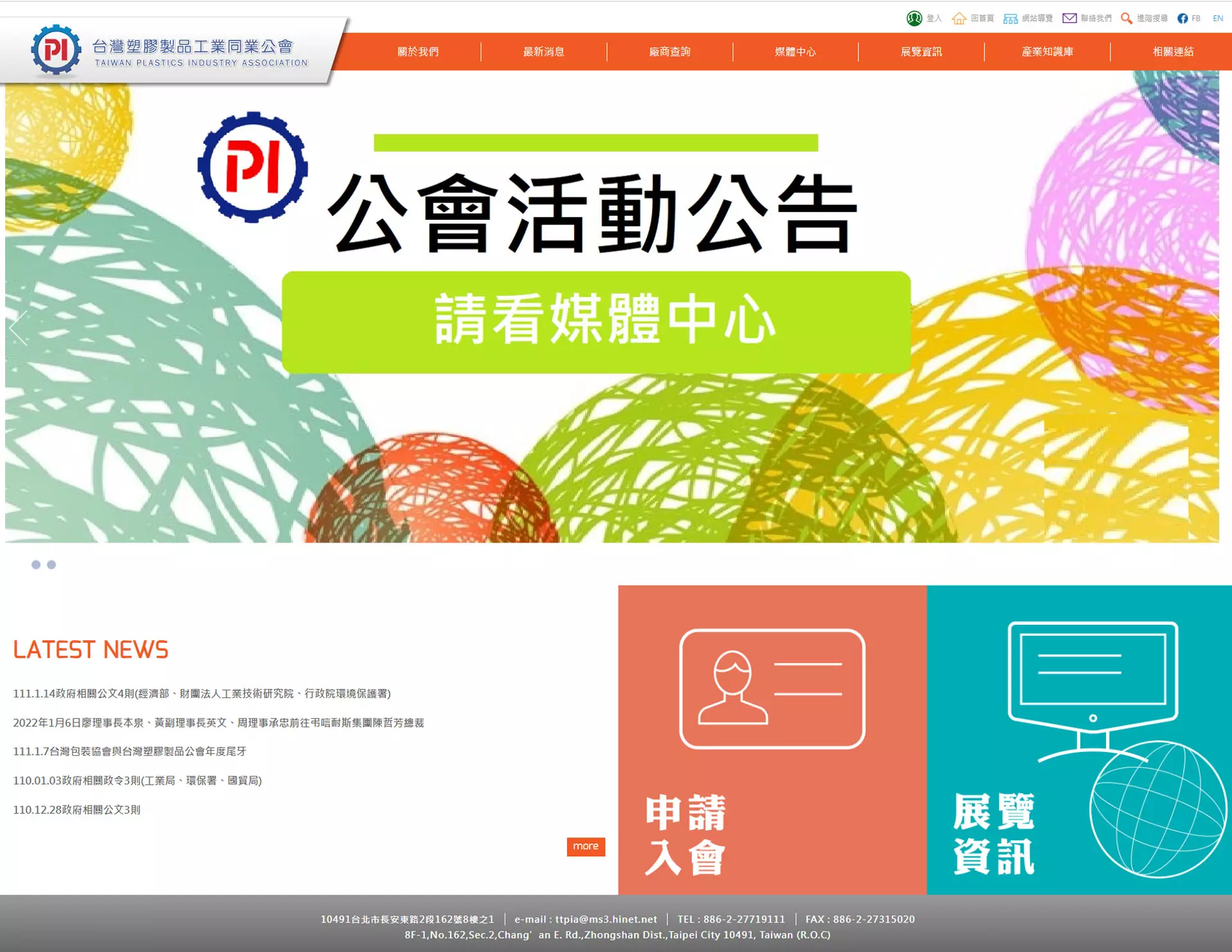Open news about 2022年1月6日廖理事長本泉
Viewport: 1232px width, 952px height.
[219, 723]
